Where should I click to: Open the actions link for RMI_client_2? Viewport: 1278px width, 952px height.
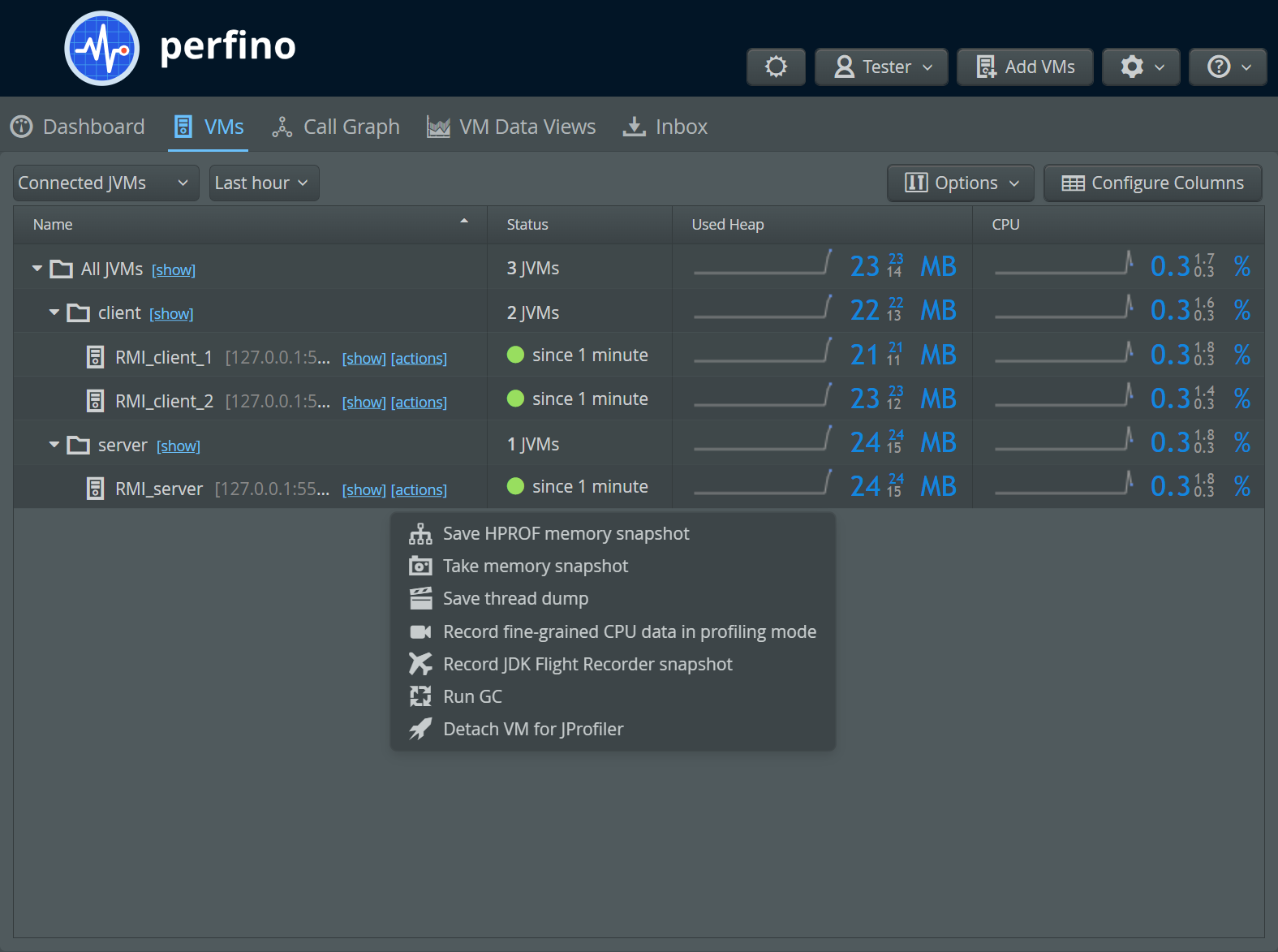419,403
